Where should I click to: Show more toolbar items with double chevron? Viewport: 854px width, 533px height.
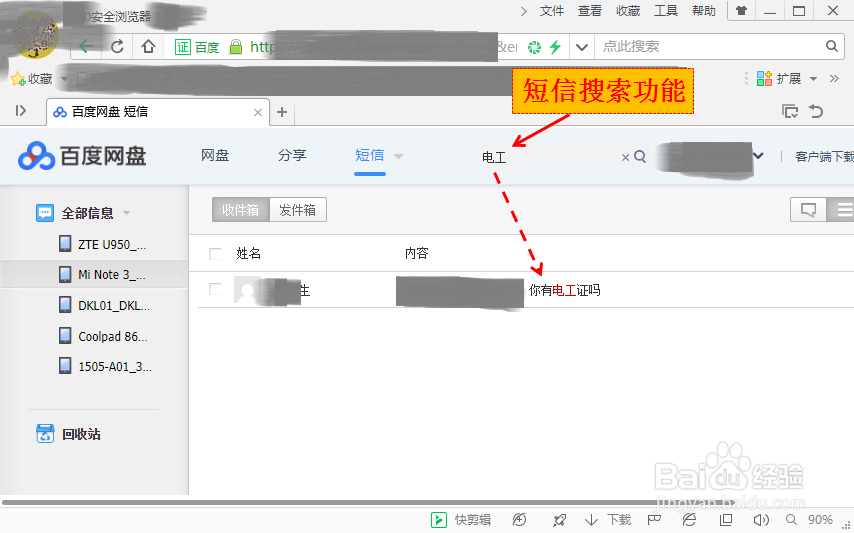[x=834, y=78]
